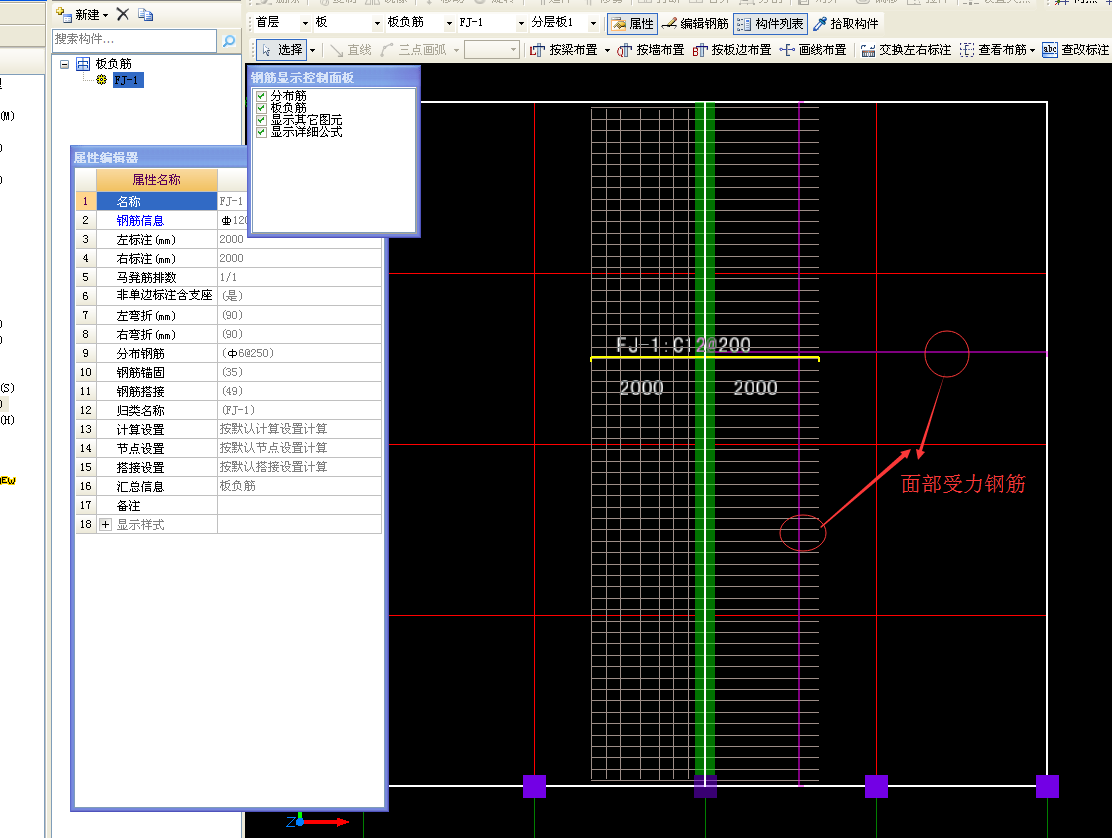Click the 交换左右标注 swap tool

tap(906, 50)
